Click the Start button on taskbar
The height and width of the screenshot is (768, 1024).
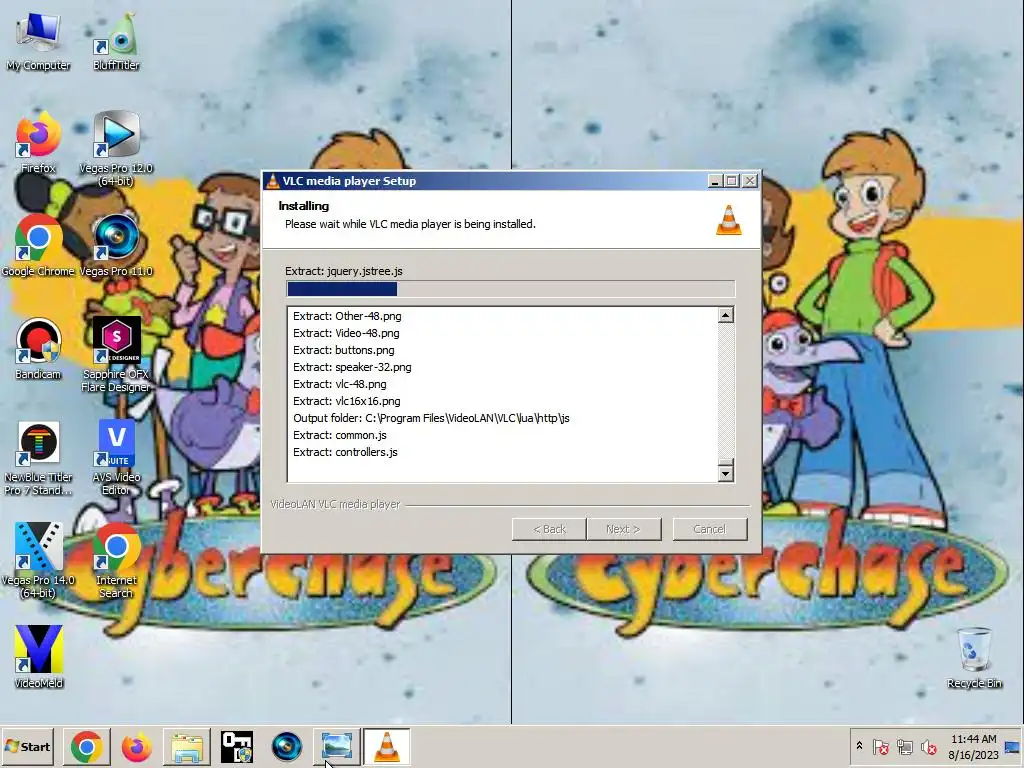(27, 746)
